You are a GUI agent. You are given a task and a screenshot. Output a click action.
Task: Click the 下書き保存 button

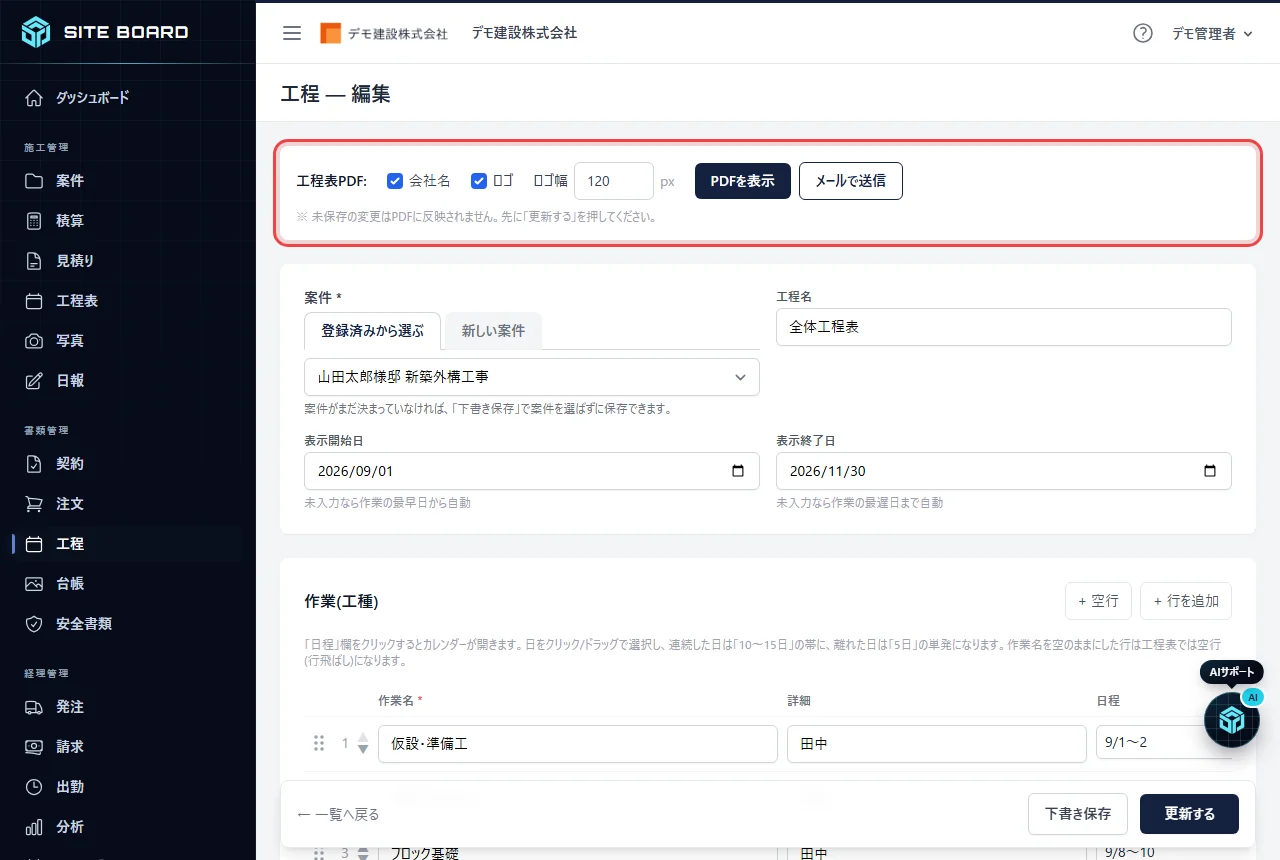point(1078,814)
